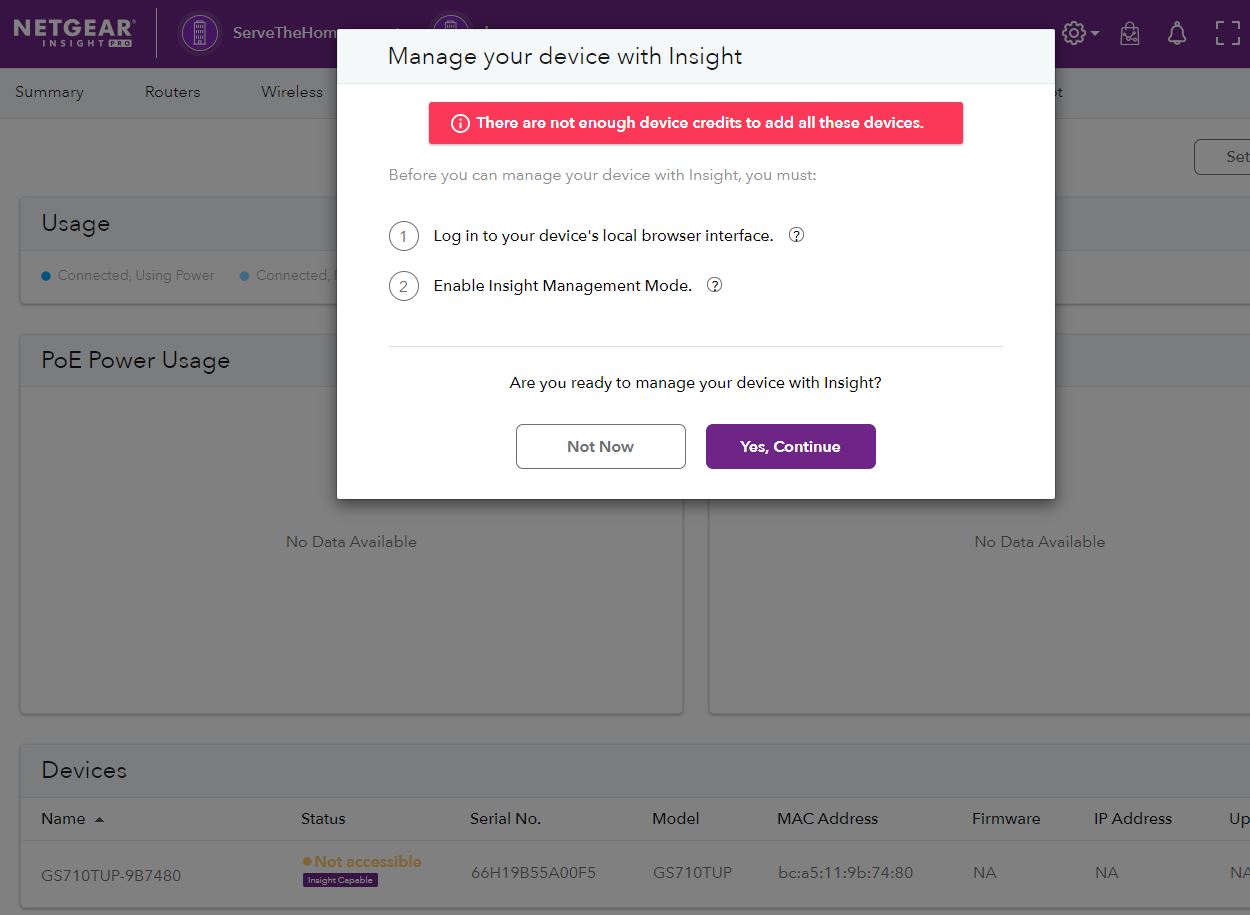Click help icon next to local browser interface
The height and width of the screenshot is (915, 1250).
tap(797, 235)
